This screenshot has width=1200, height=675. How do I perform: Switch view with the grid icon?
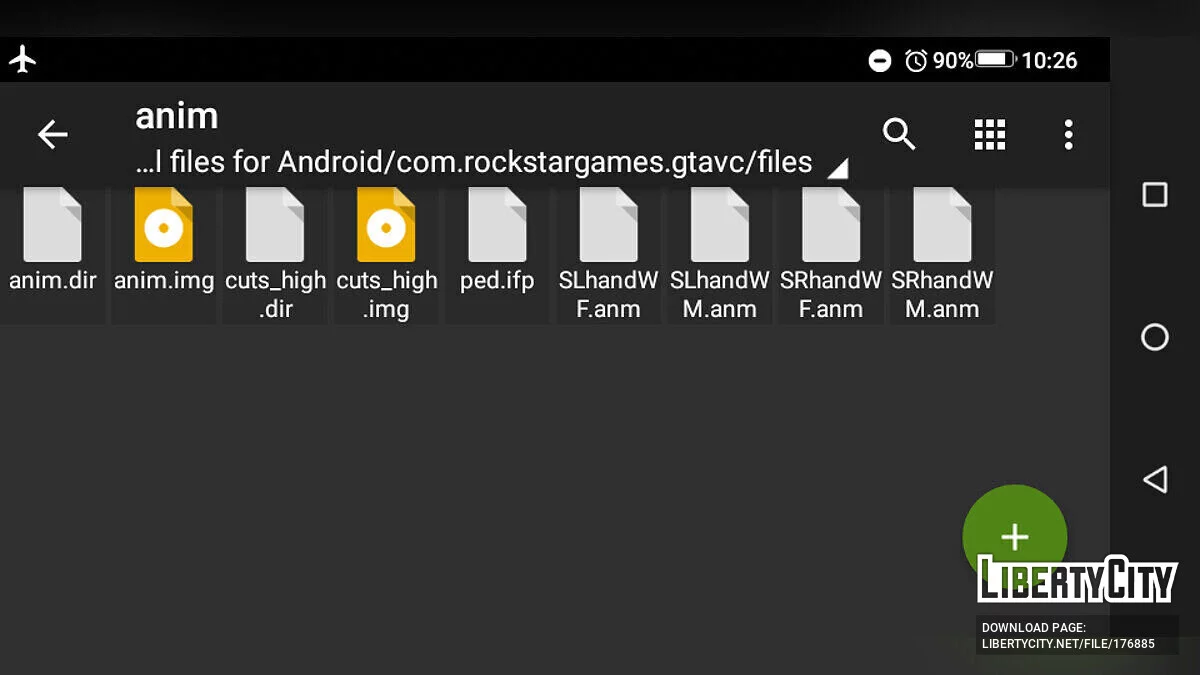point(989,134)
